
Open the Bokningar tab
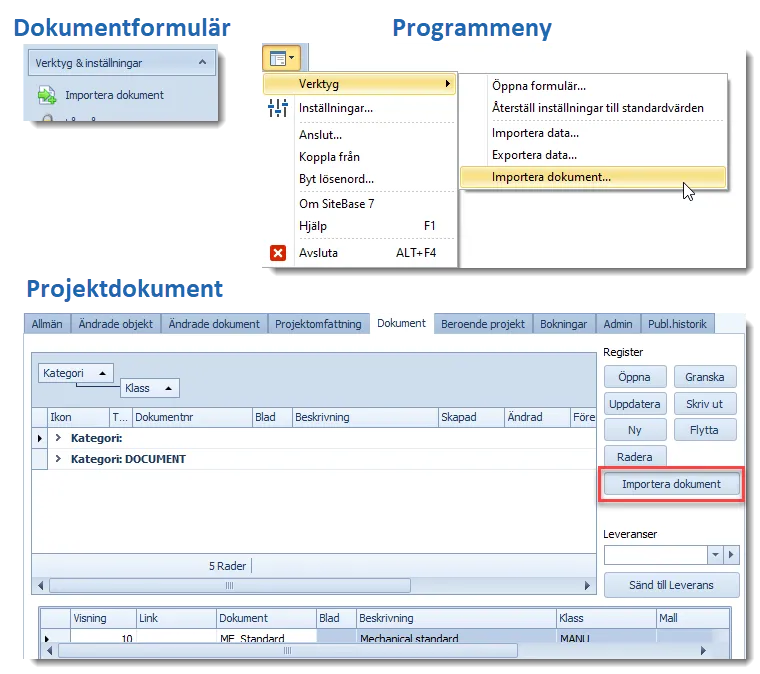click(563, 324)
